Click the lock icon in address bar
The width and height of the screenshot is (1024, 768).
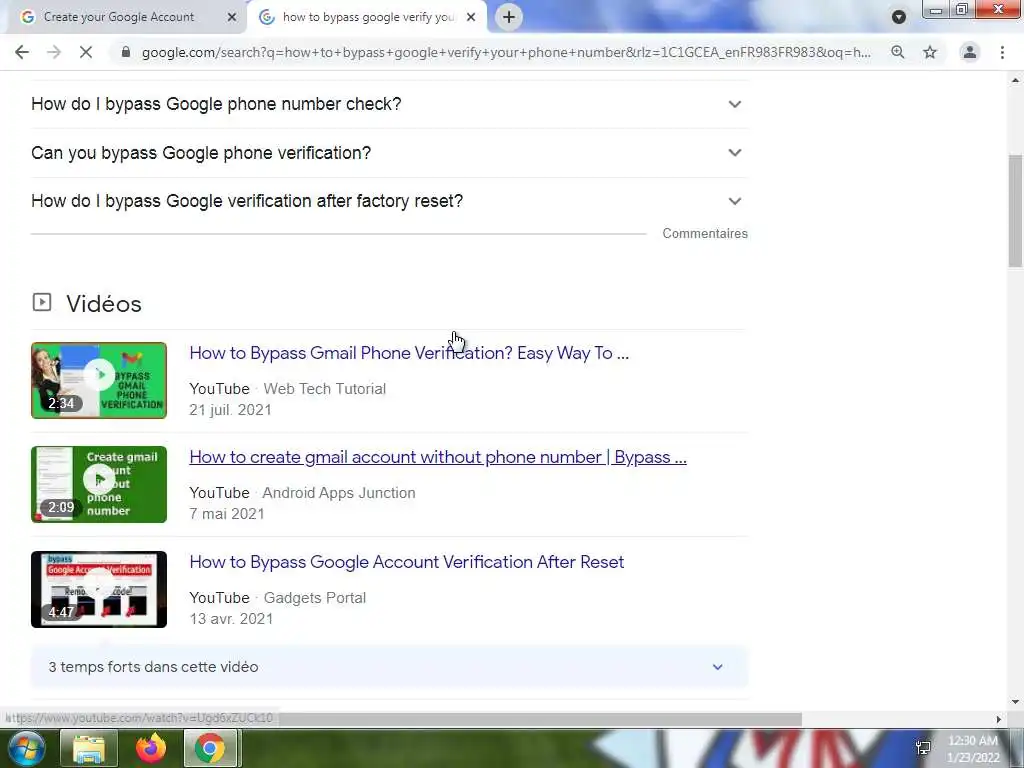126,52
